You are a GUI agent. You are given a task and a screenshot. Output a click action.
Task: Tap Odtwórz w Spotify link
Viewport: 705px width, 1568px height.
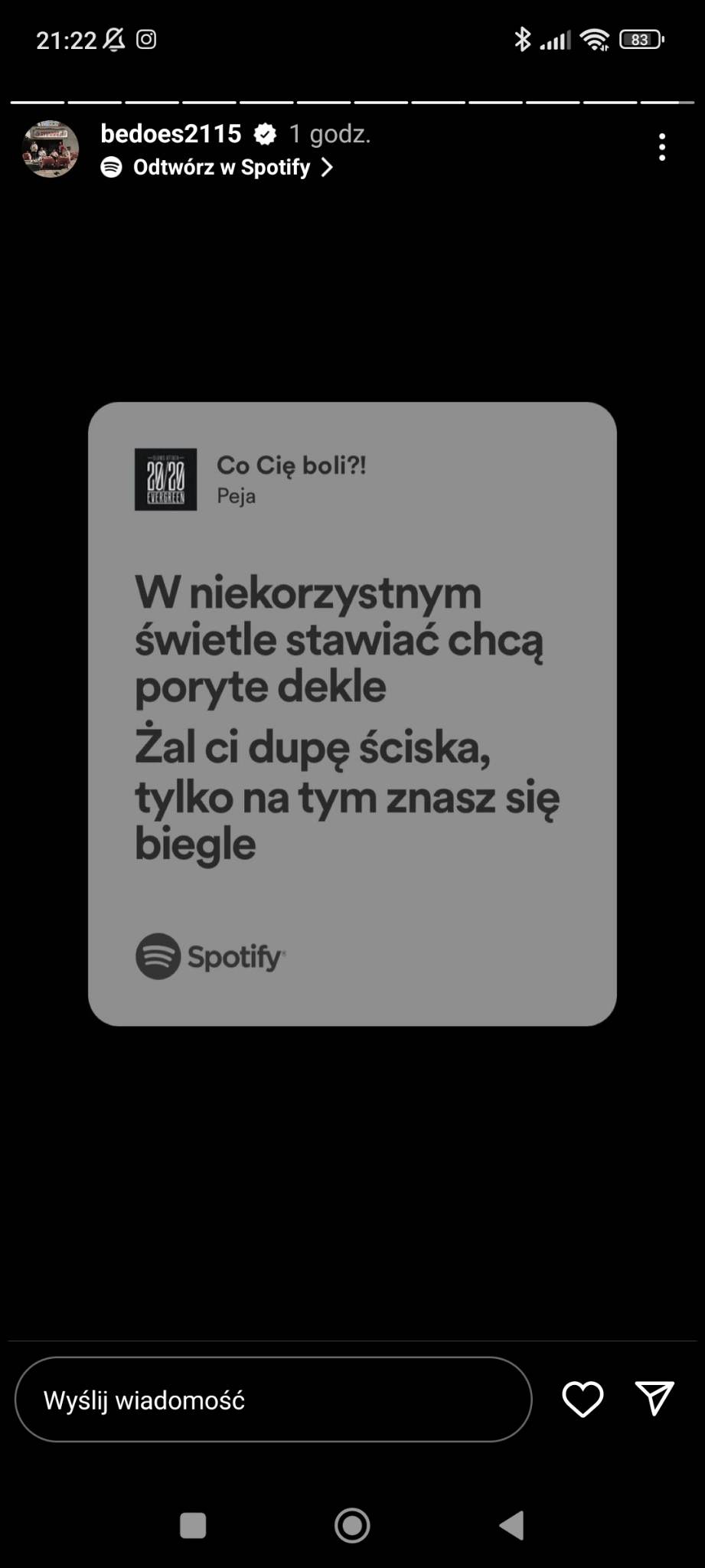pyautogui.click(x=221, y=168)
